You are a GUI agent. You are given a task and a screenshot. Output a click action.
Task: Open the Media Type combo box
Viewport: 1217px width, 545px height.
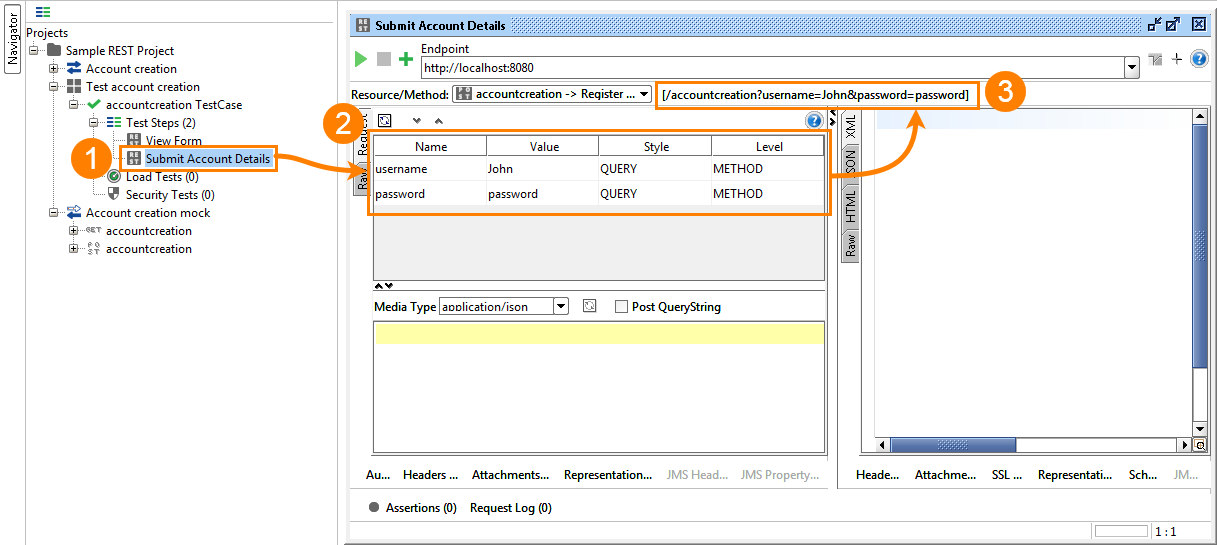[x=504, y=307]
